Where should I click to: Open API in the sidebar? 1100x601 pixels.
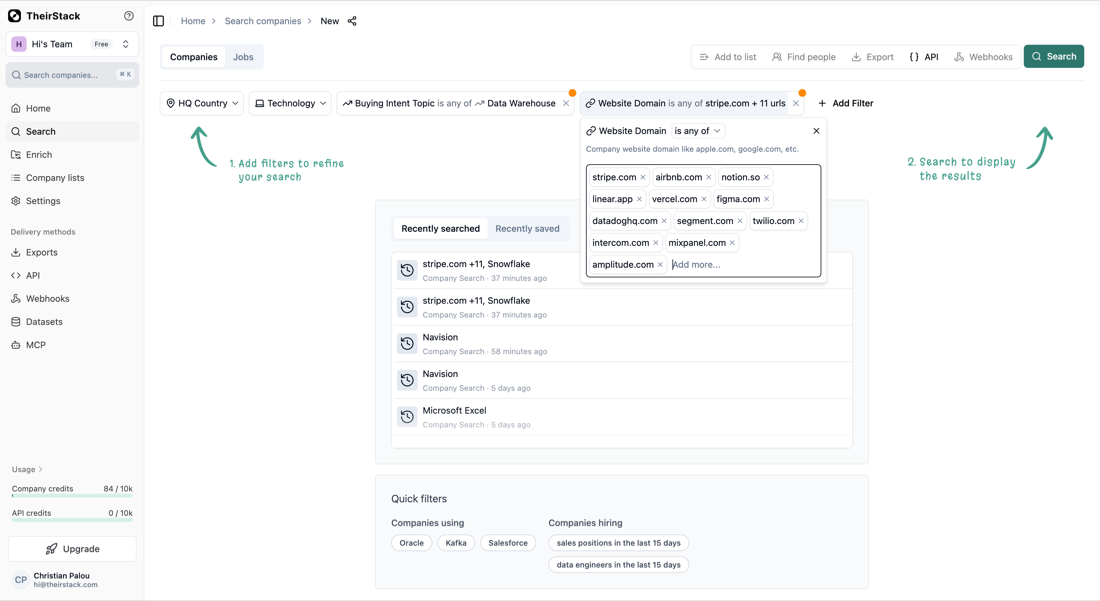72,276
